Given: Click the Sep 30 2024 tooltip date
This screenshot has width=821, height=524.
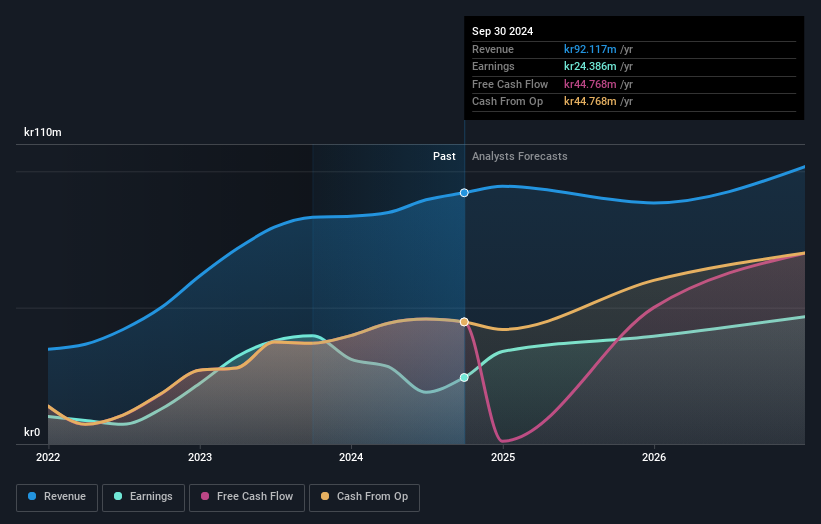Looking at the screenshot, I should coord(502,31).
